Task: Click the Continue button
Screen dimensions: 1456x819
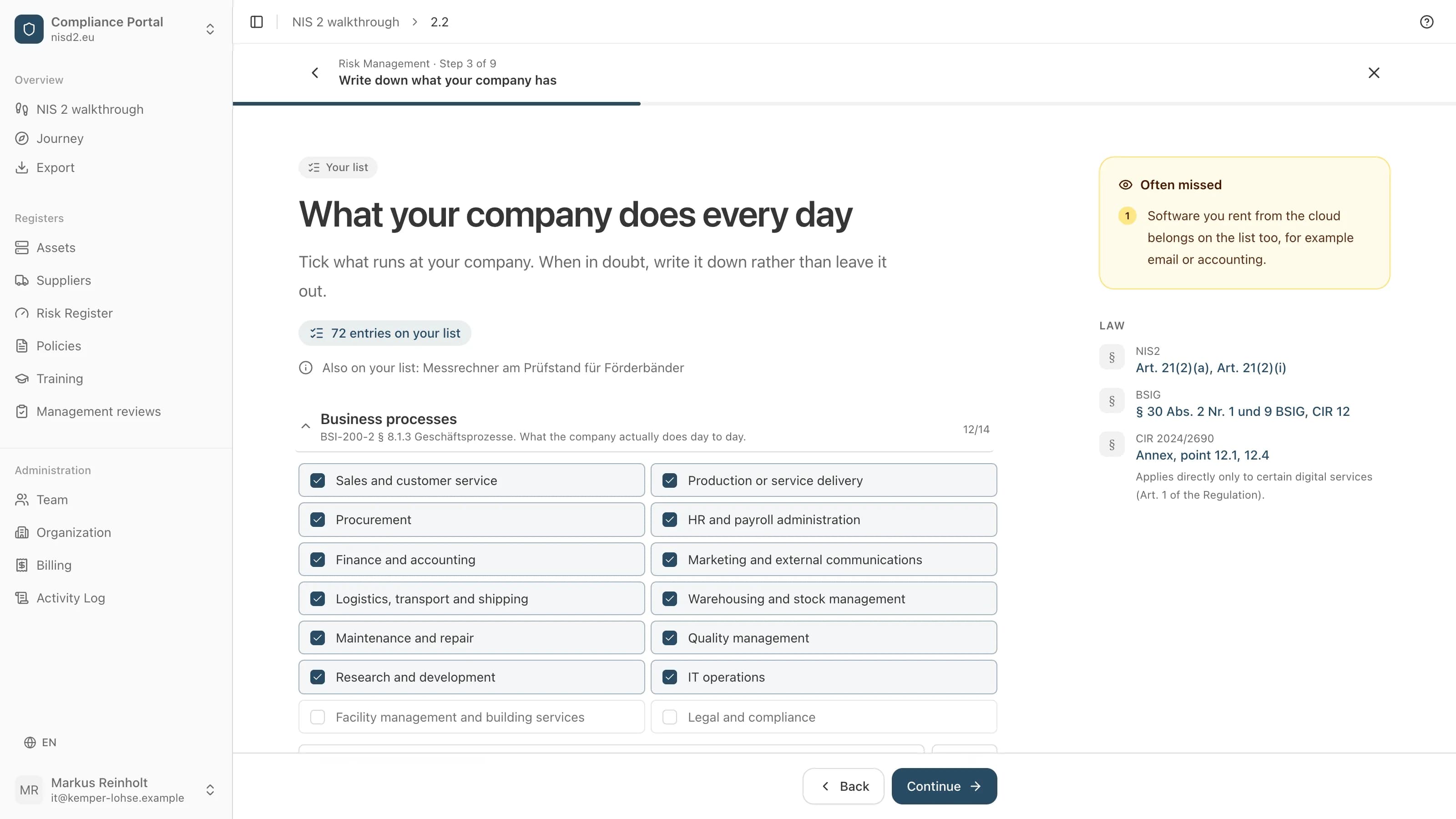Action: [x=944, y=786]
